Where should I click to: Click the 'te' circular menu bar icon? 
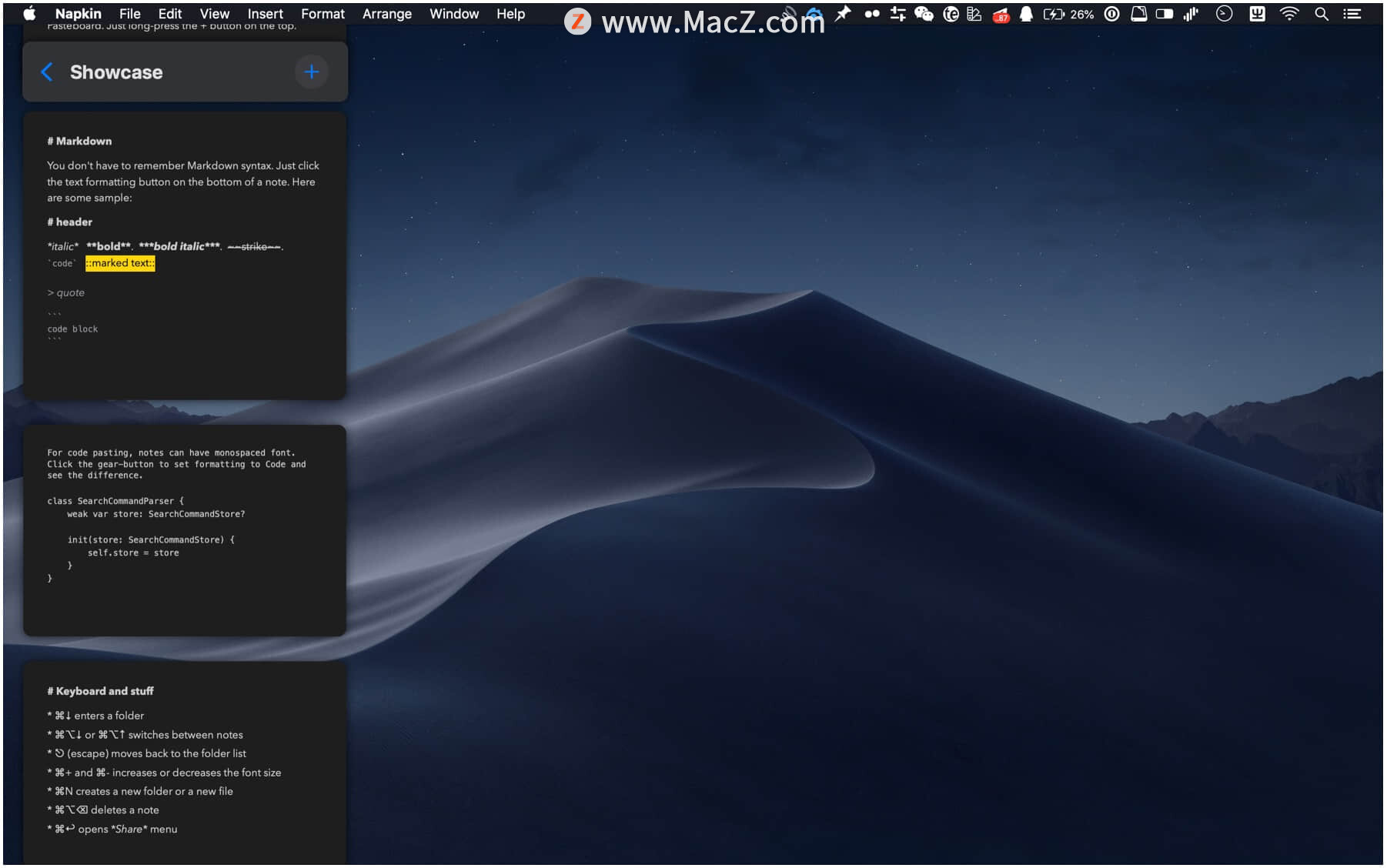(951, 14)
